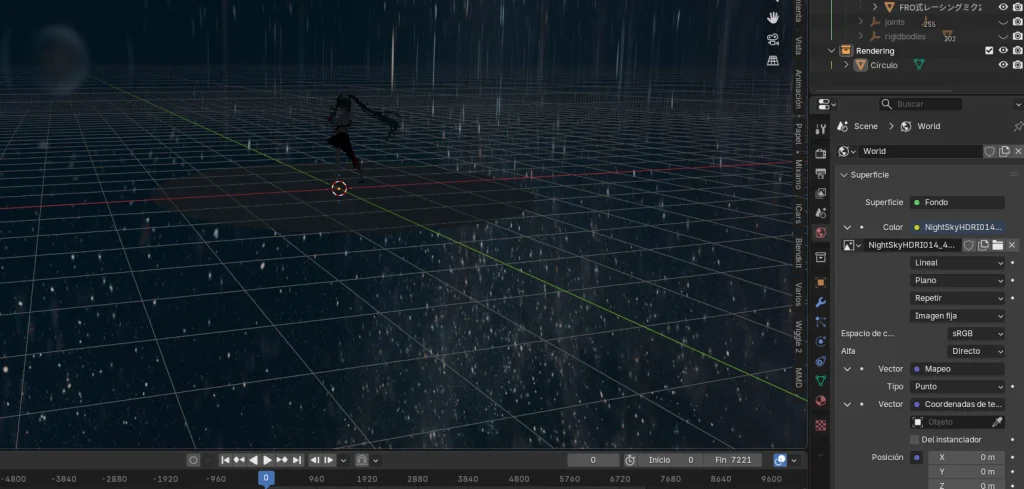Click the Fondo surface shader button
The width and height of the screenshot is (1024, 489).
957,202
